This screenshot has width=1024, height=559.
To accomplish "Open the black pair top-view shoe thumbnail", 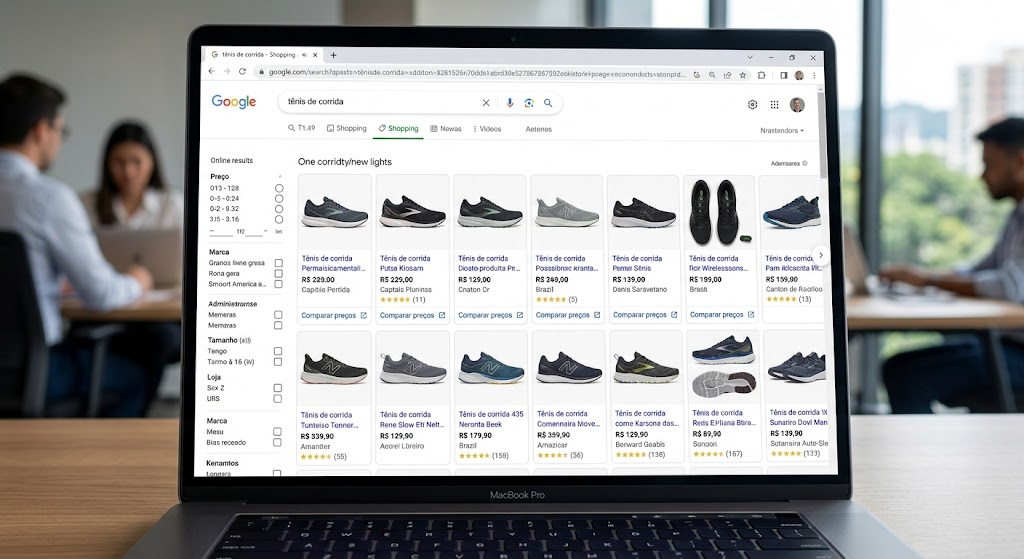I will (x=719, y=212).
